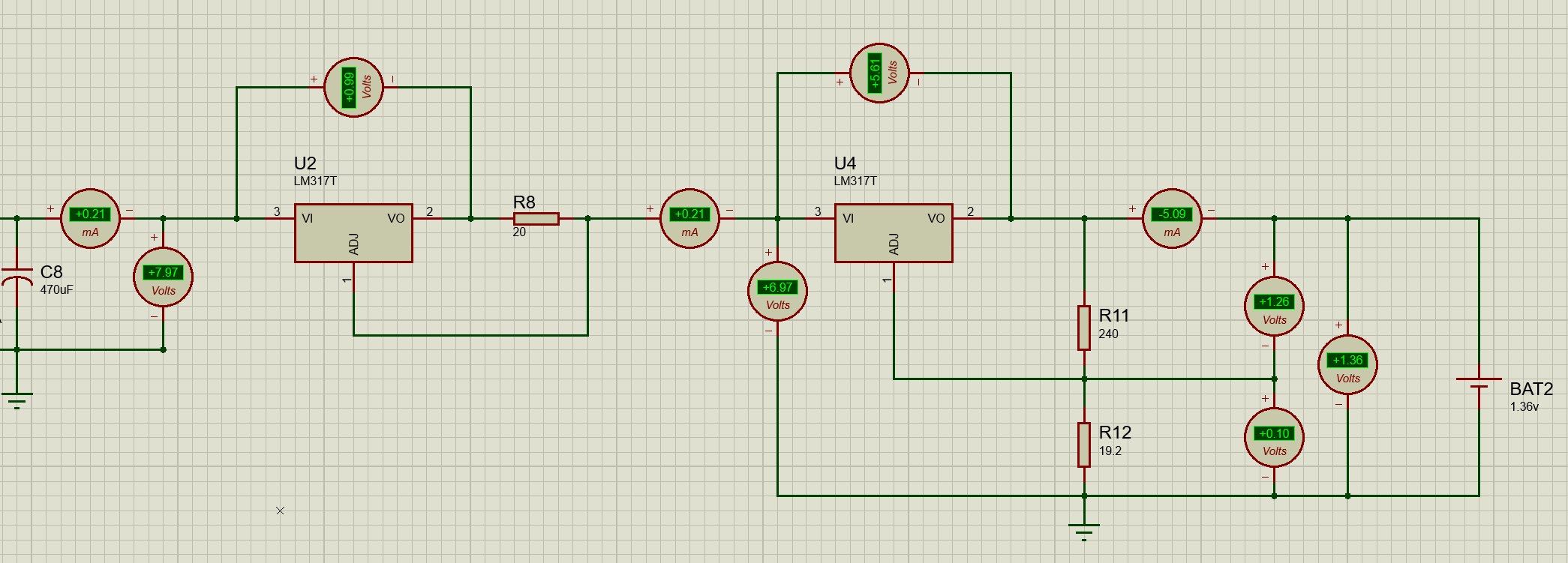This screenshot has height=563, width=1568.
Task: Click the ground symbol below R12
Action: (x=1084, y=532)
